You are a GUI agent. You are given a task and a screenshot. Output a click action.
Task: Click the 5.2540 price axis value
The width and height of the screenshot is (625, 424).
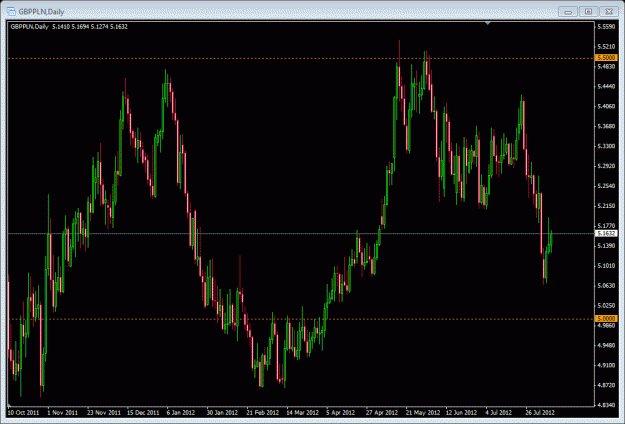point(606,186)
